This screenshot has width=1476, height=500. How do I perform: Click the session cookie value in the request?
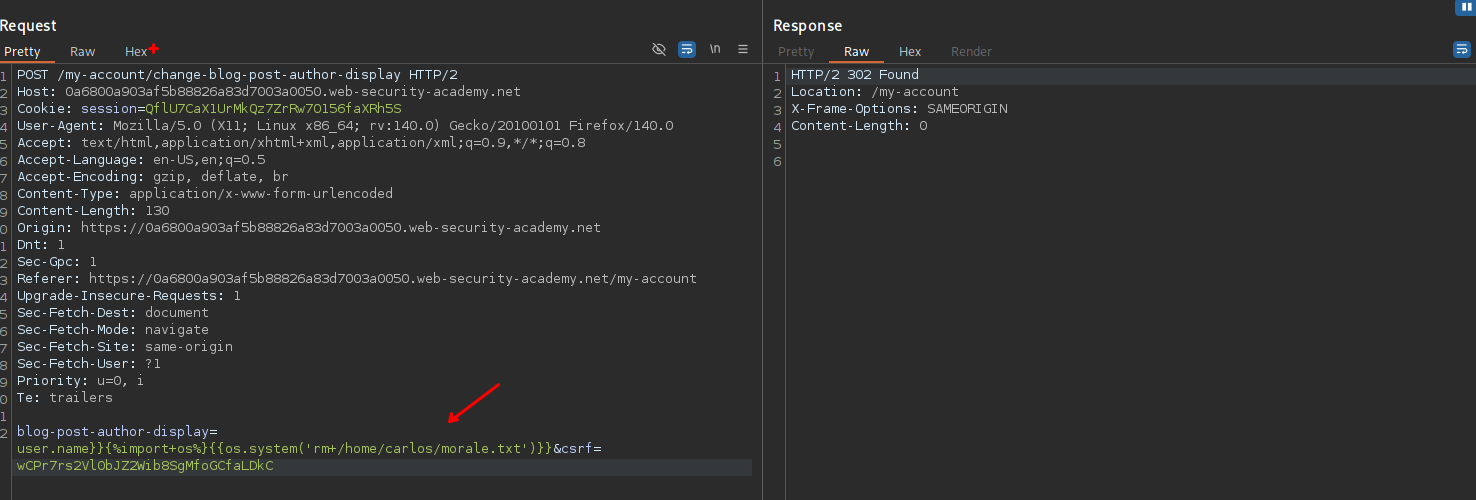273,108
